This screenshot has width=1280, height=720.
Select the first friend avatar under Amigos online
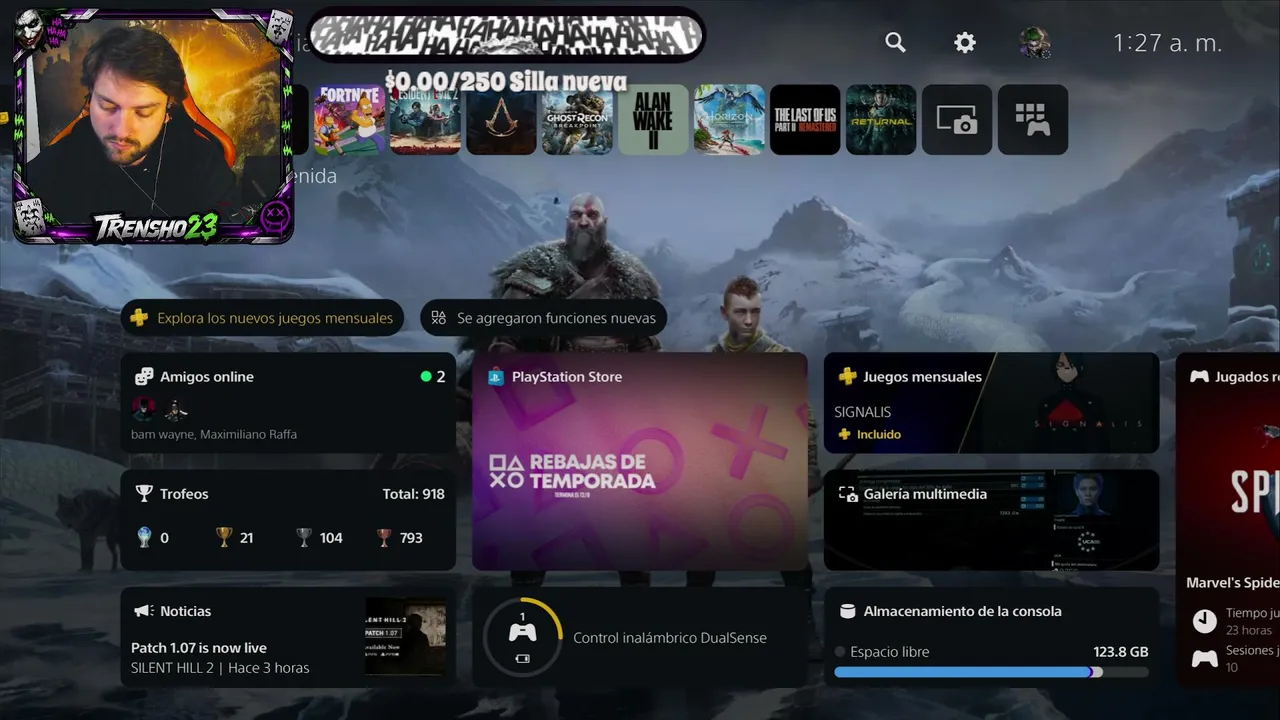coord(144,409)
